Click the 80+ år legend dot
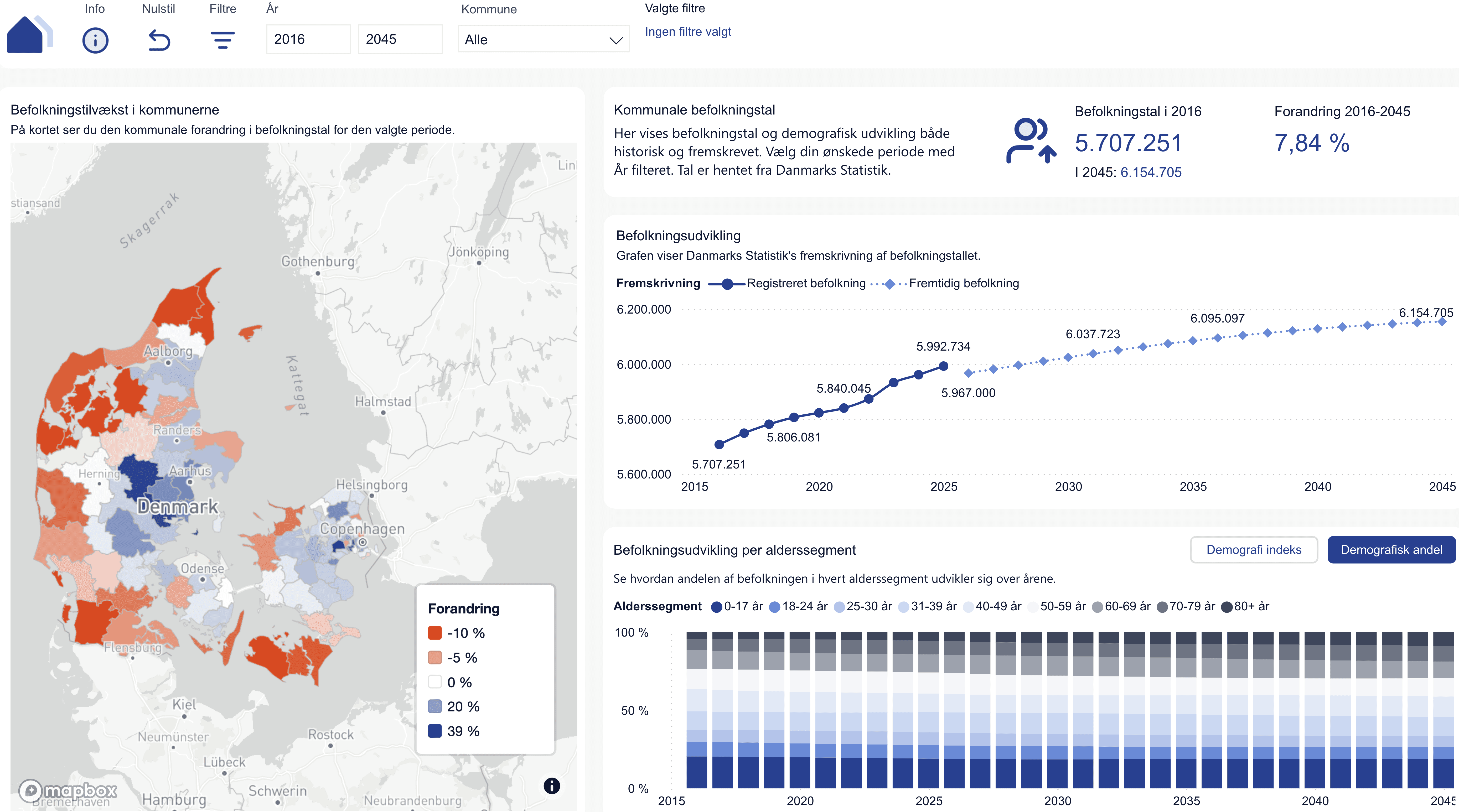This screenshot has height=812, width=1459. coord(1227,606)
